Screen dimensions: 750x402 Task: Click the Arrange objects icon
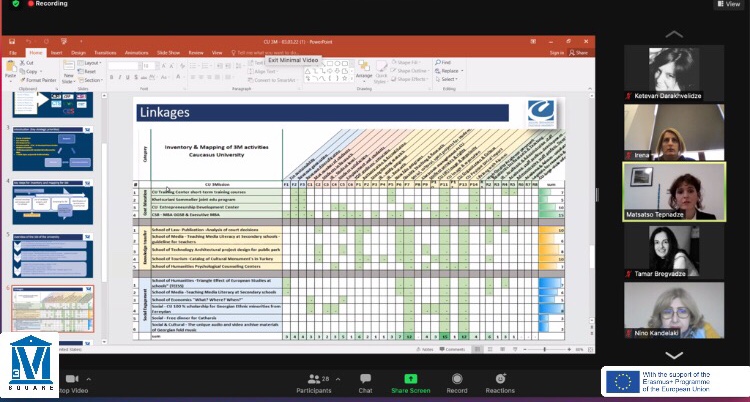364,70
